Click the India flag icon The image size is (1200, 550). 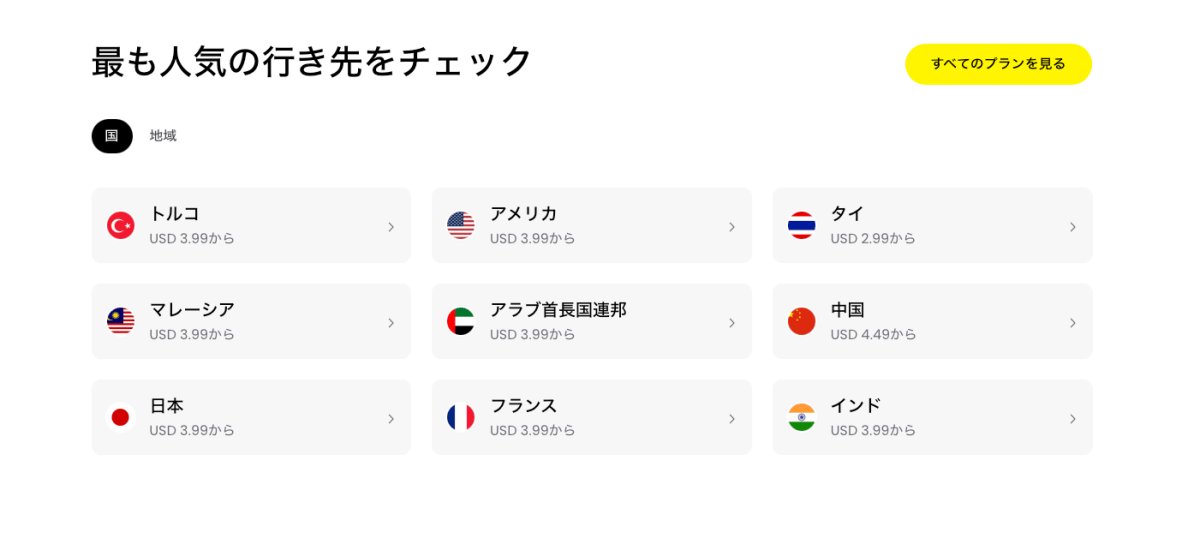point(801,417)
